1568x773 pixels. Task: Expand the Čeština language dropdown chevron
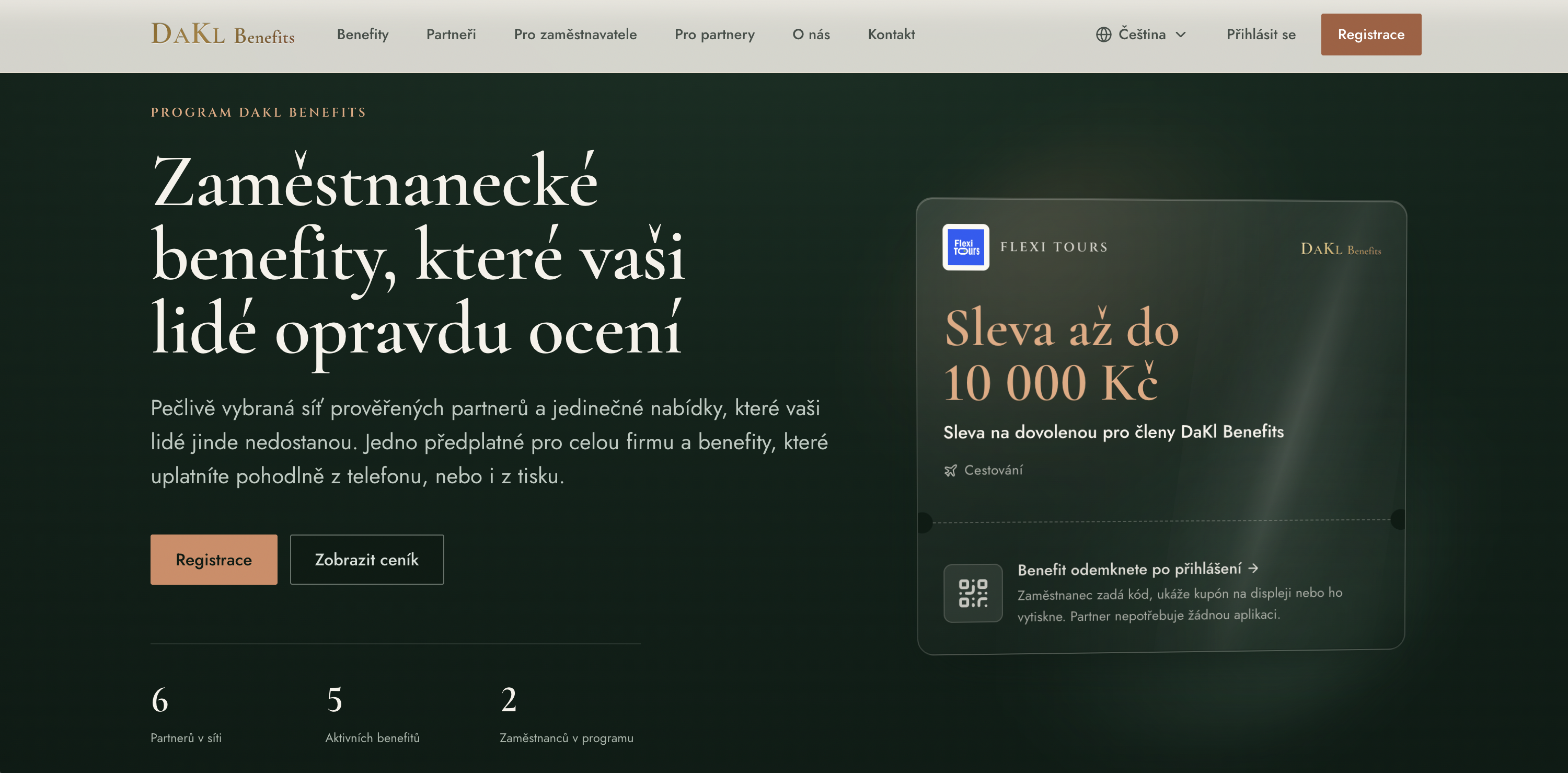pyautogui.click(x=1181, y=35)
